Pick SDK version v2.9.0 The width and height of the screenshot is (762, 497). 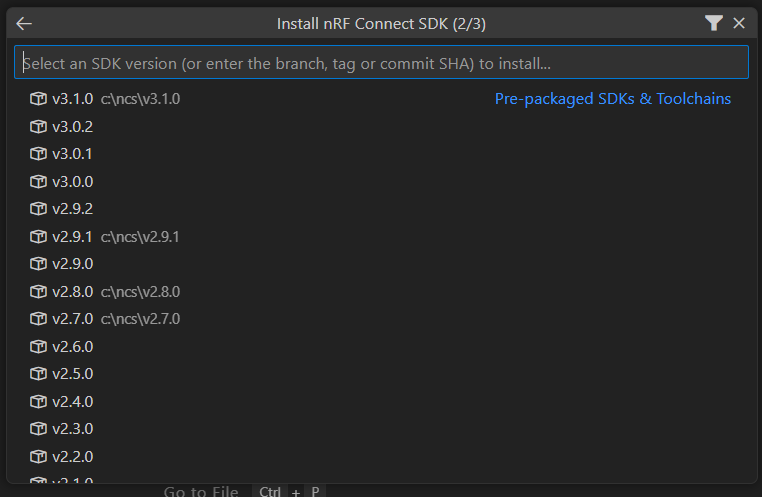(72, 264)
